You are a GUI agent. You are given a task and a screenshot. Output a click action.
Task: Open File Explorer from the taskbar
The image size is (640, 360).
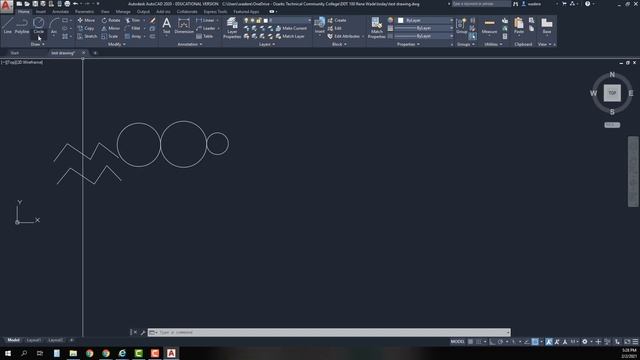(x=73, y=353)
